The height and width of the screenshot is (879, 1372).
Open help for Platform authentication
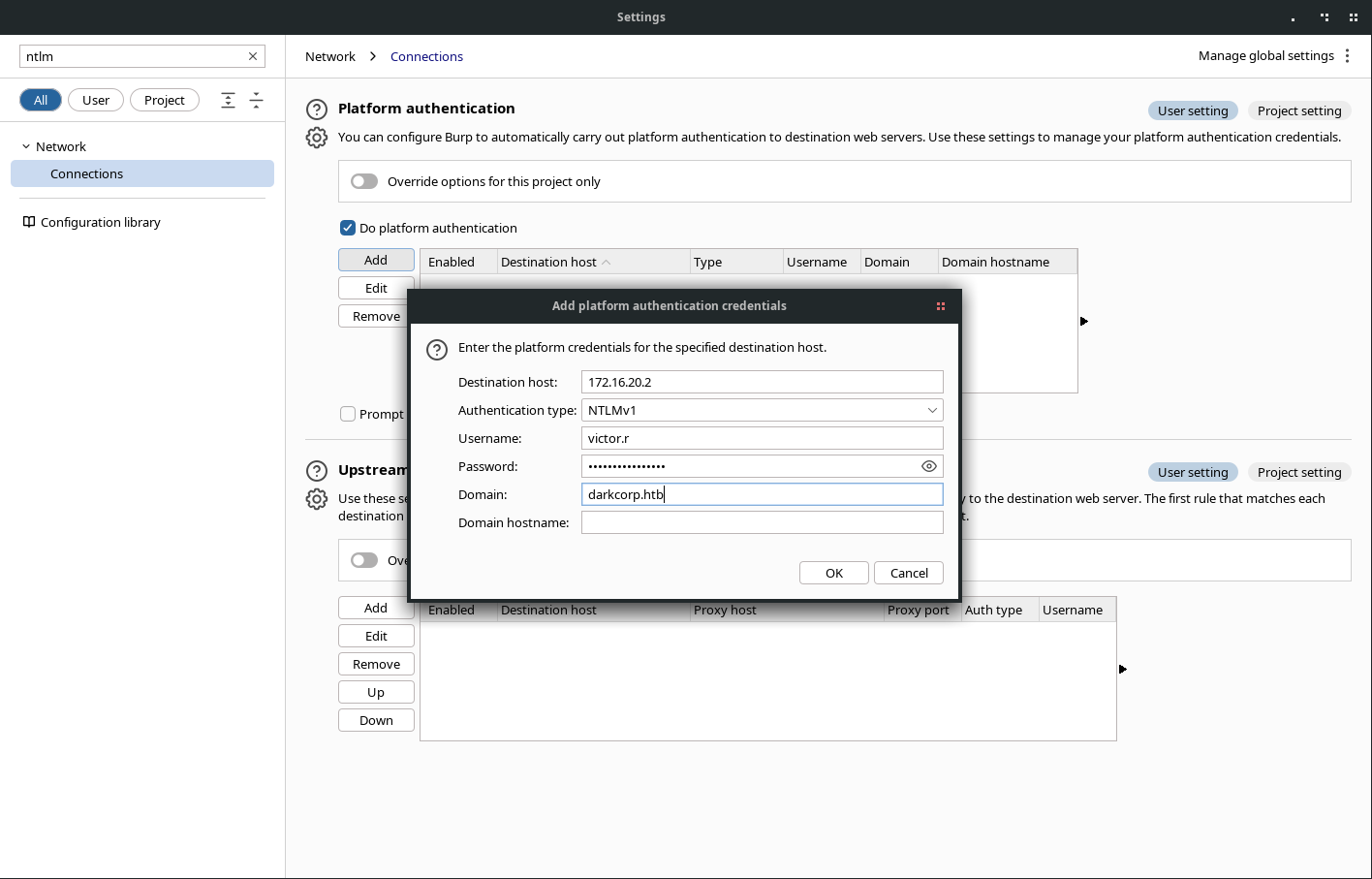click(317, 110)
